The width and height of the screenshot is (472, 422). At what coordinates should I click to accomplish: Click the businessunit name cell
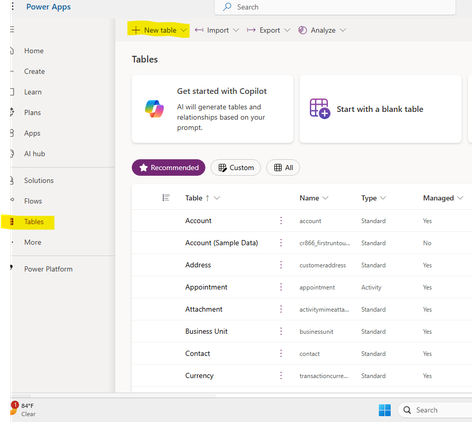(316, 332)
